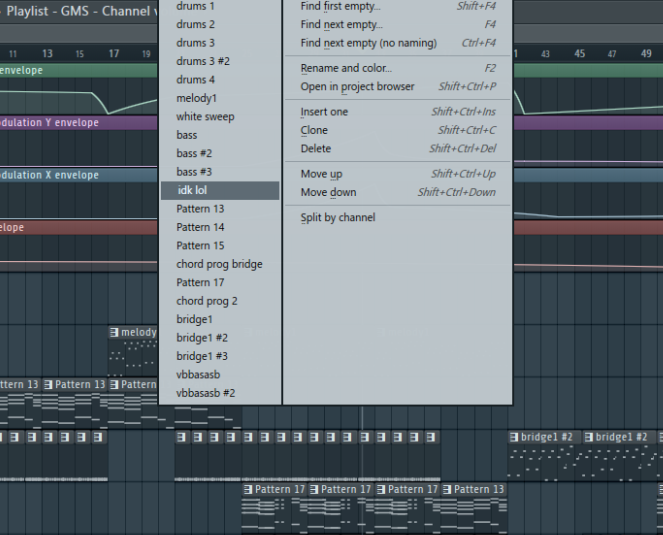This screenshot has height=535, width=663.
Task: Select the bridge1 #3 pattern
Action: (x=220, y=356)
